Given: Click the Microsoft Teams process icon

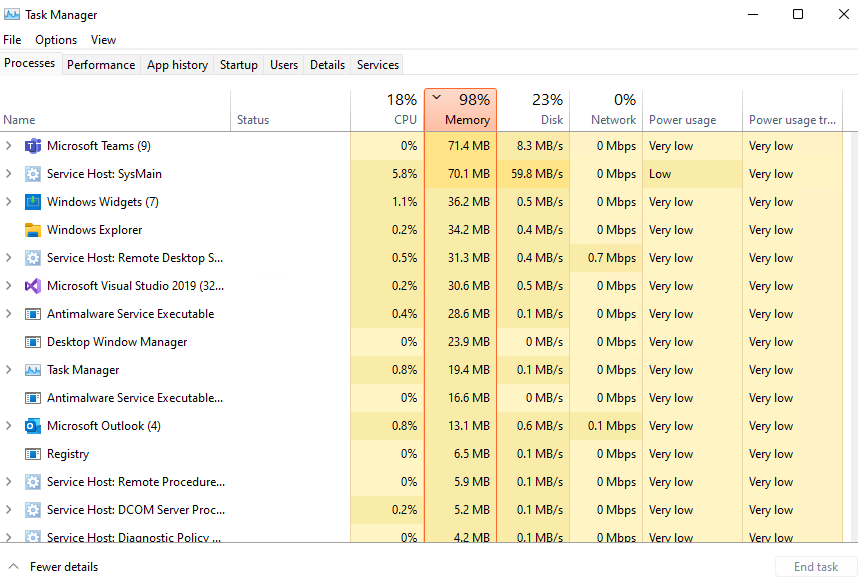Looking at the screenshot, I should [x=33, y=146].
